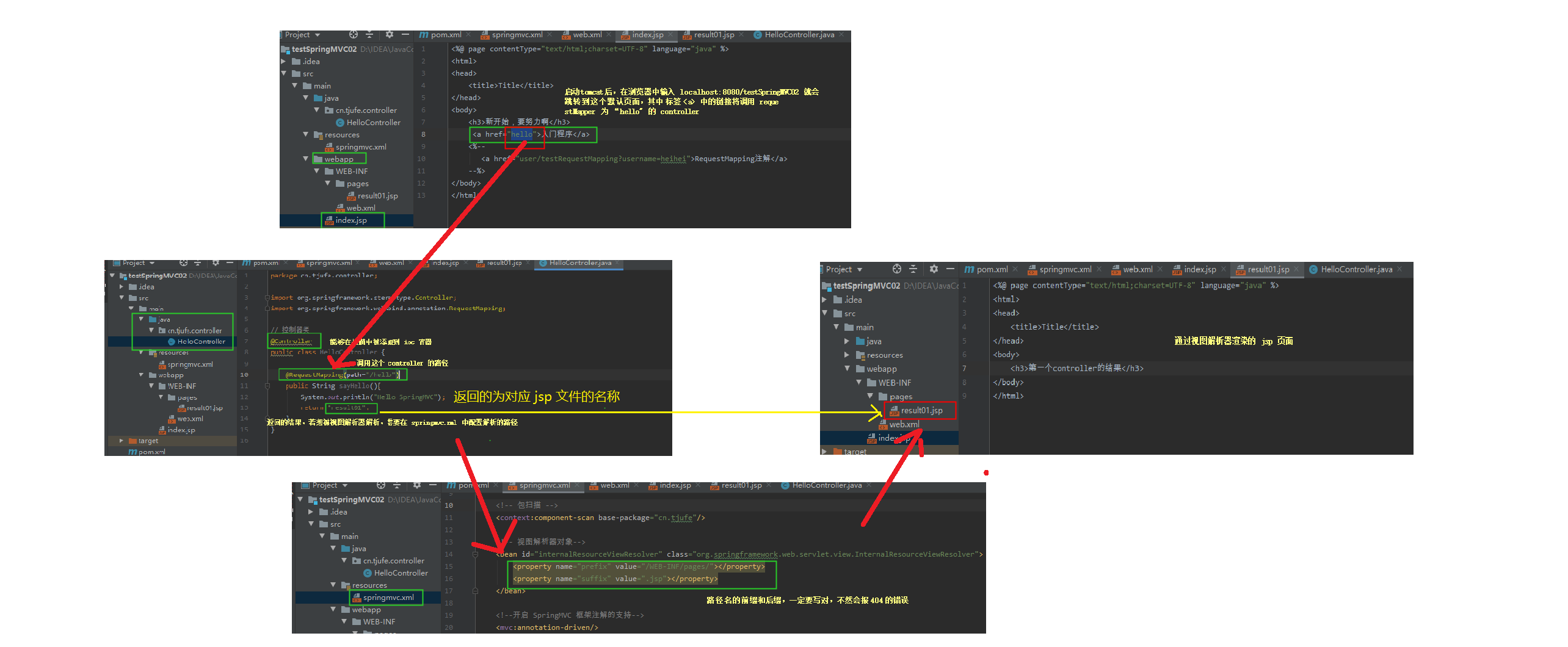Hide Project panel in result01.jsp window

pyautogui.click(x=950, y=269)
